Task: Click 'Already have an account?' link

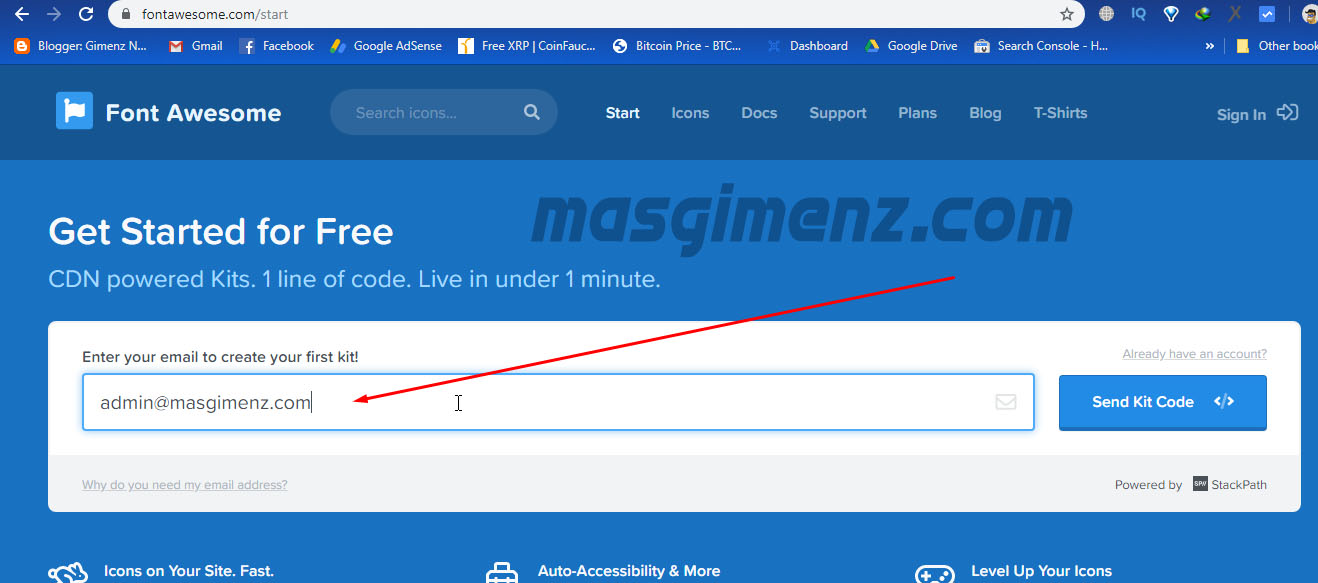Action: (x=1194, y=354)
